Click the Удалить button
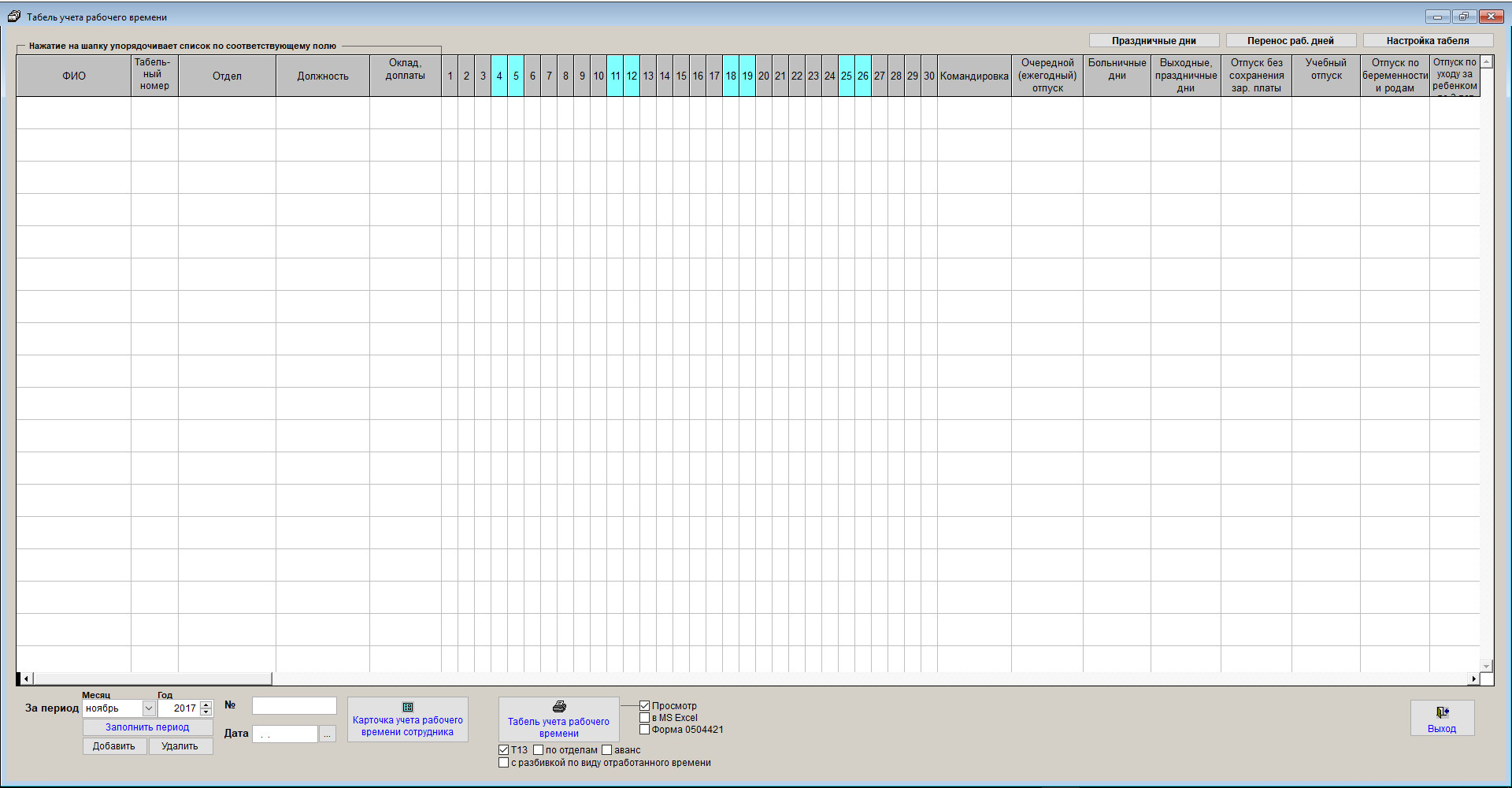1512x788 pixels. 180,746
